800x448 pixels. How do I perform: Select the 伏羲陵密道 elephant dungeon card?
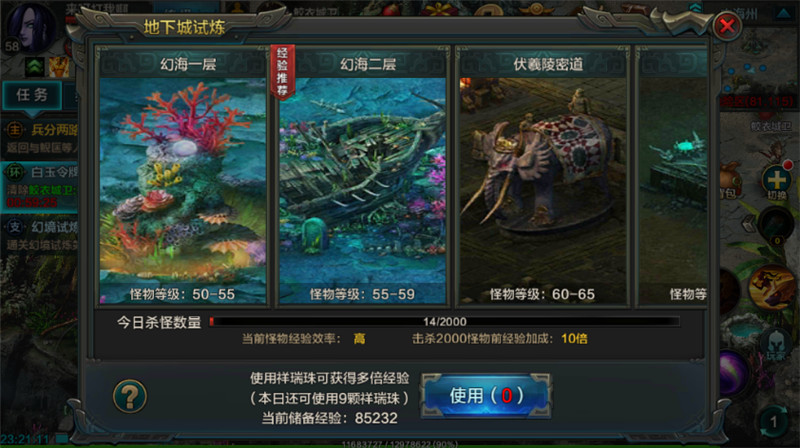543,177
